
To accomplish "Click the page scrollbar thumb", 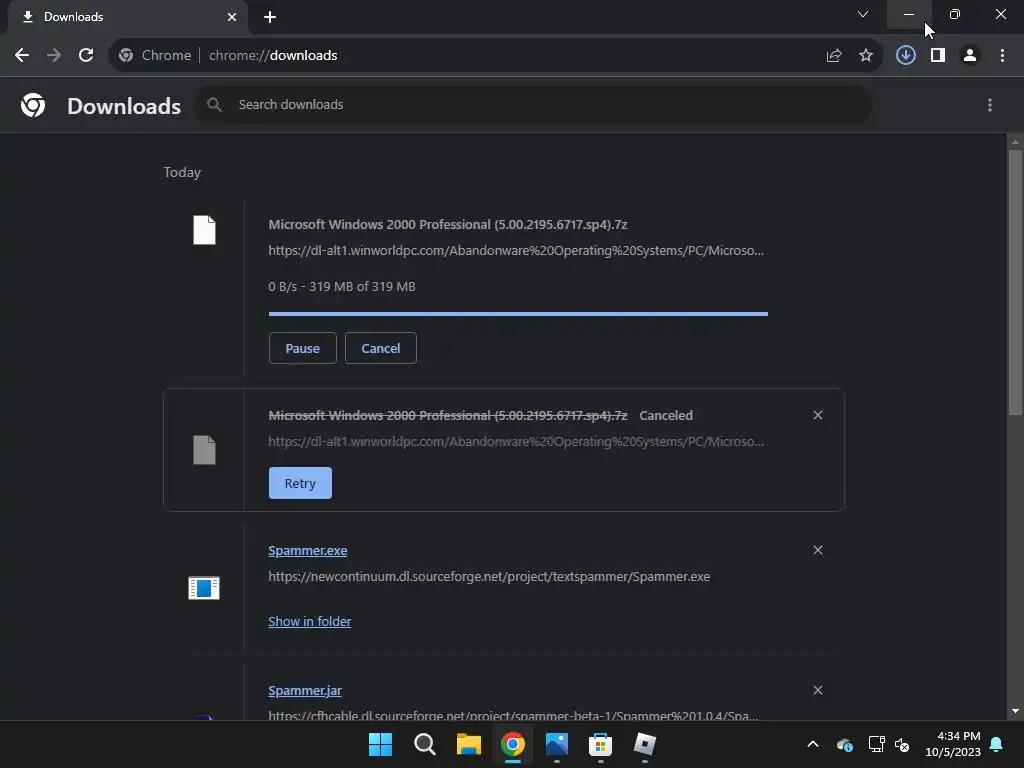I will (x=1015, y=282).
